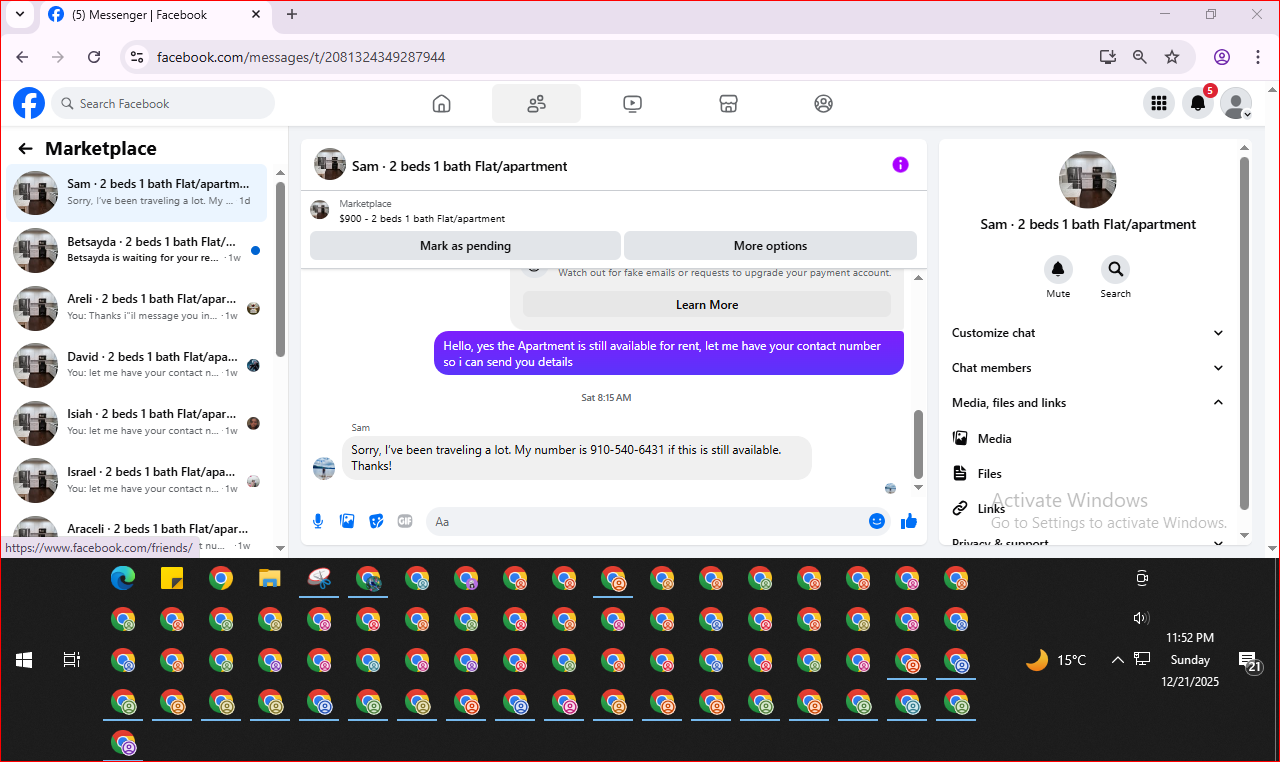
Task: Click the Mark as pending button
Action: [465, 246]
